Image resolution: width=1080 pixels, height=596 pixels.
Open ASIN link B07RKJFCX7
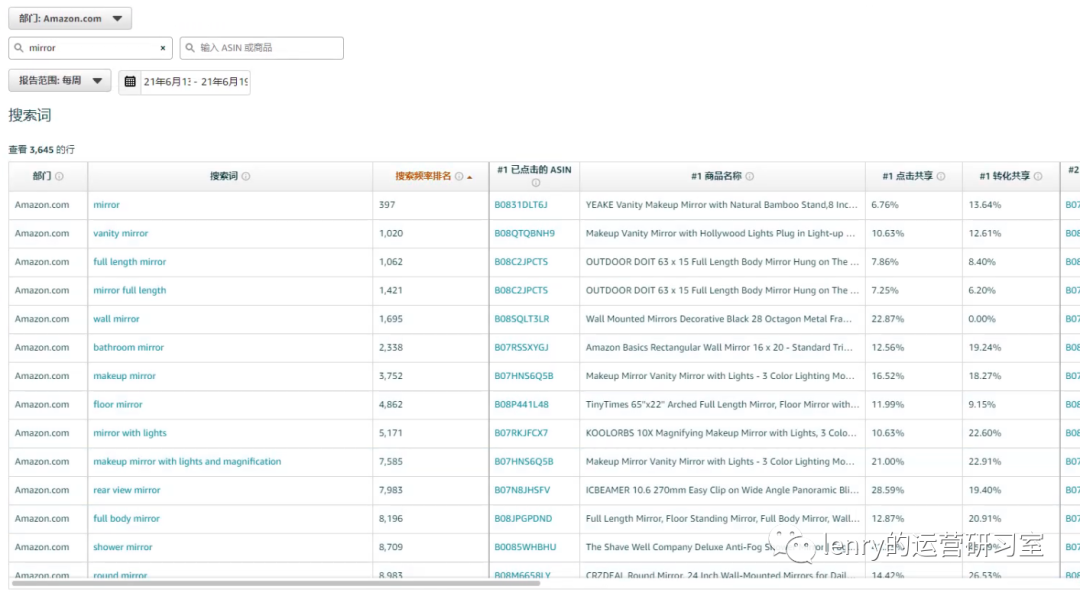coord(521,433)
